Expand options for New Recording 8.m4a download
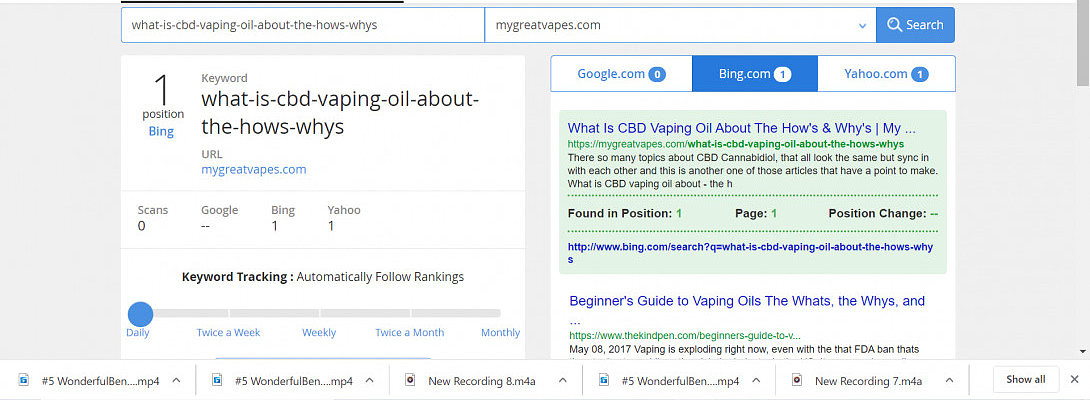The image size is (1090, 400). (x=563, y=380)
